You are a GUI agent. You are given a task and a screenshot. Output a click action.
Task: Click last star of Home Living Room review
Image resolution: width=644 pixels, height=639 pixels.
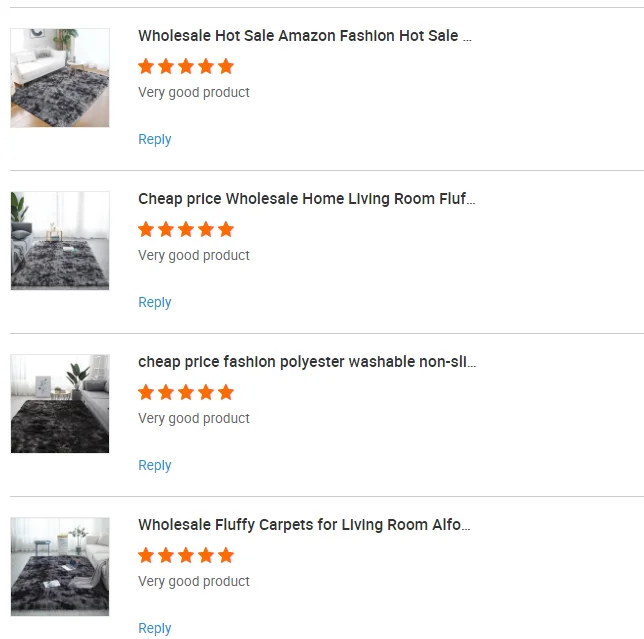click(x=226, y=229)
